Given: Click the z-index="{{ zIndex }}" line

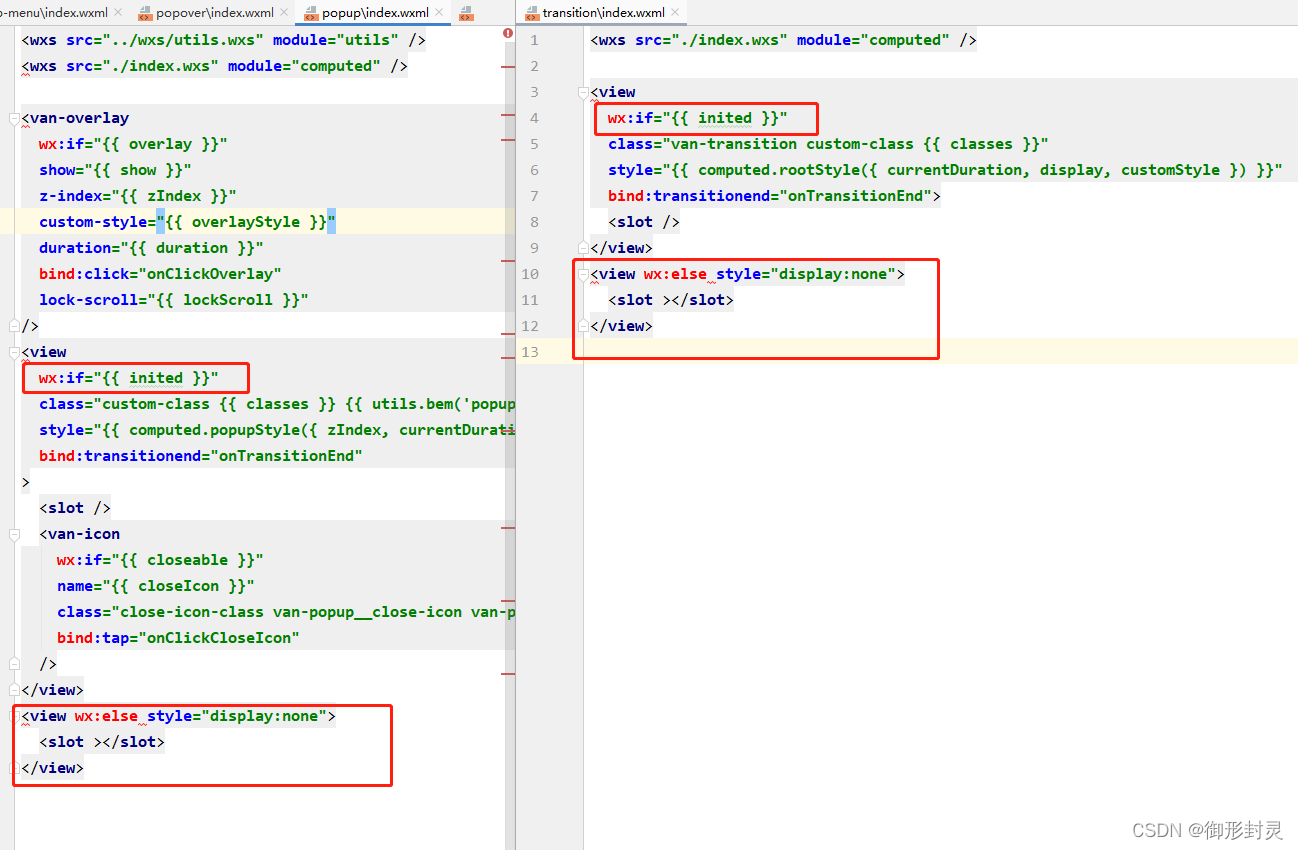Looking at the screenshot, I should (x=138, y=196).
